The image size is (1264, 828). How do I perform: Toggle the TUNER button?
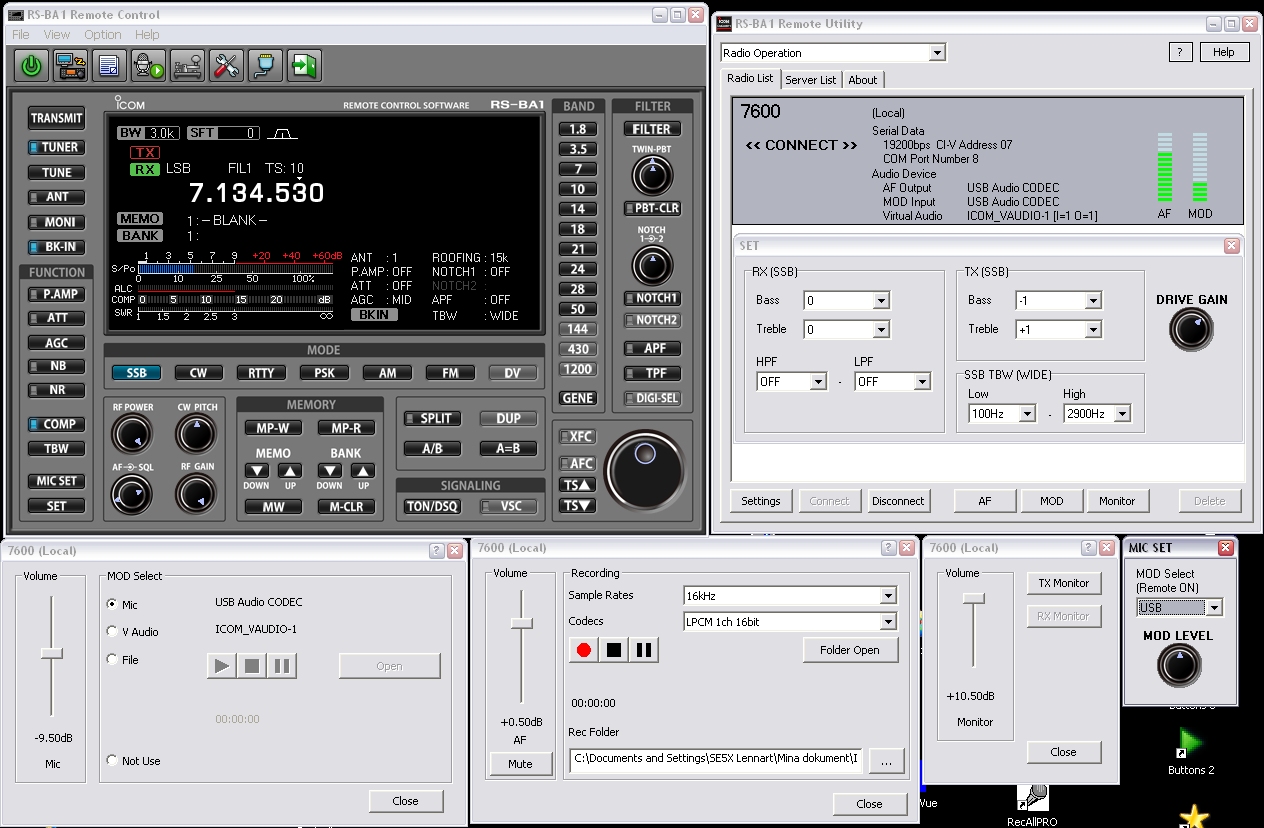tap(56, 147)
